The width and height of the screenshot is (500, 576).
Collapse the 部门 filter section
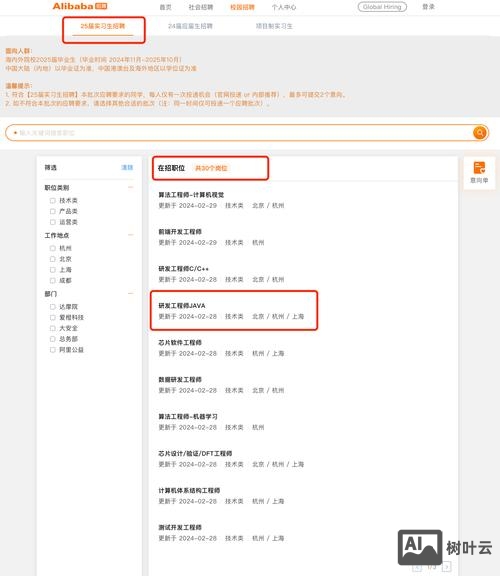130,294
